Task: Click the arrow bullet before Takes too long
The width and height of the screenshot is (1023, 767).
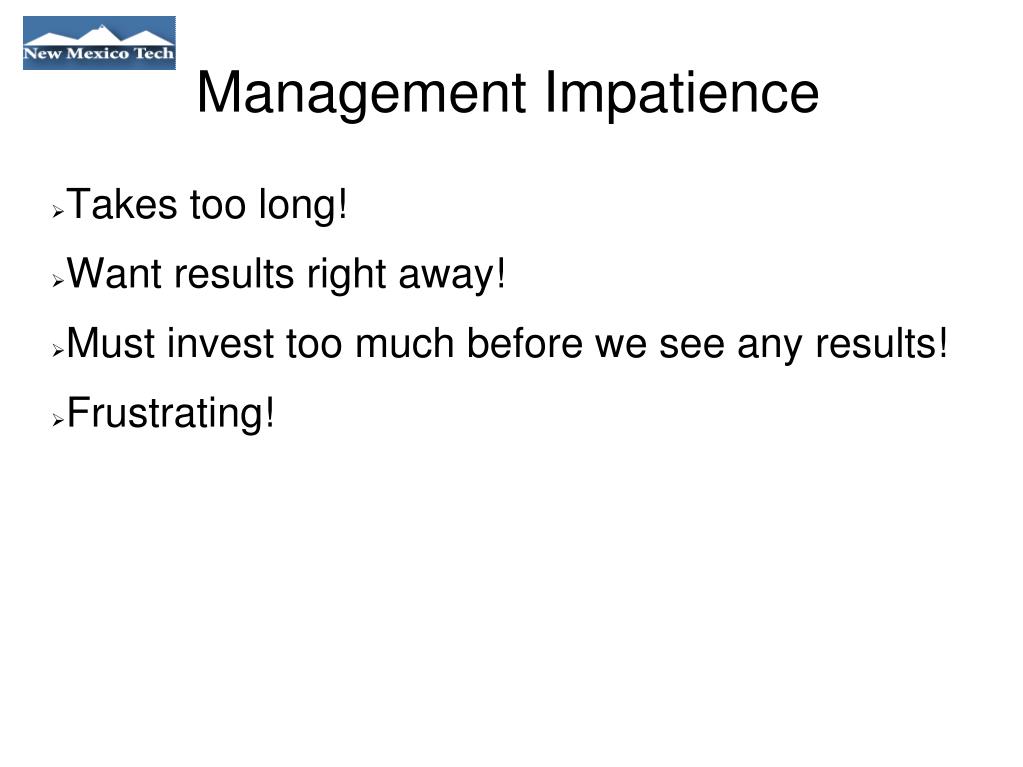Action: (x=58, y=211)
